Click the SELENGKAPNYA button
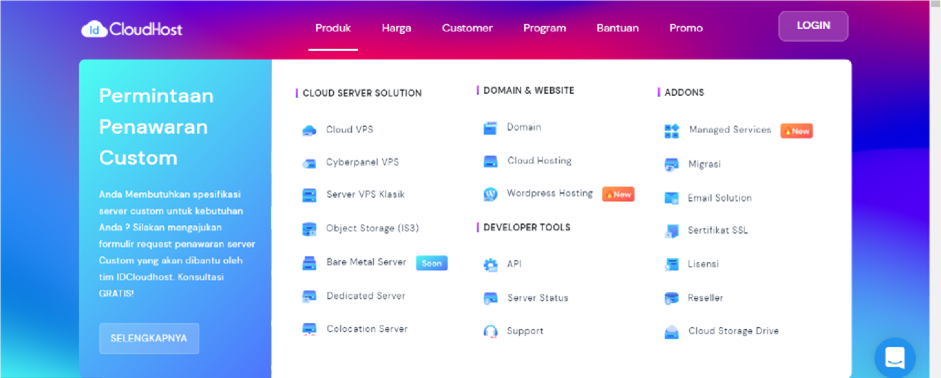Image resolution: width=941 pixels, height=378 pixels. pos(149,338)
